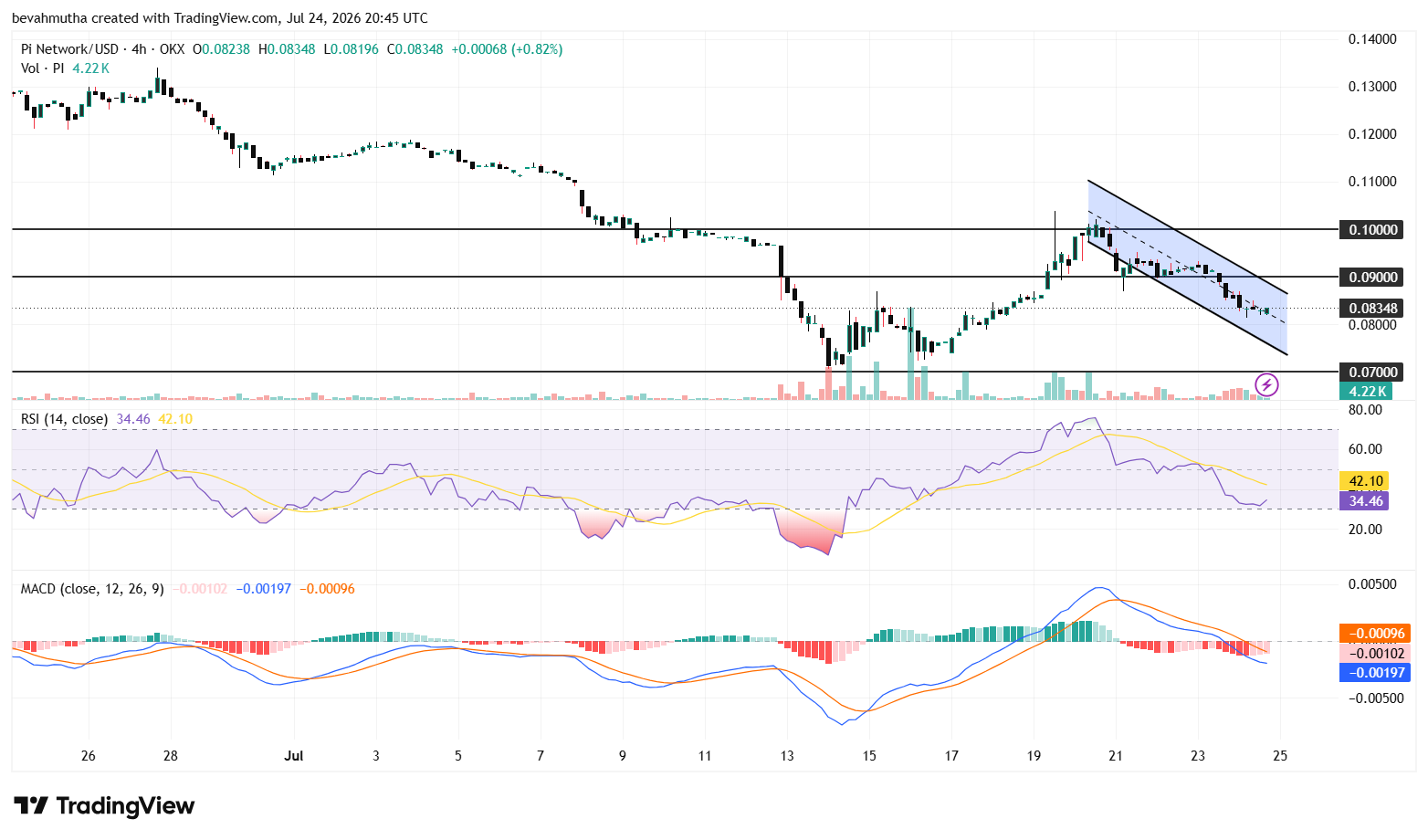Click the MACD scale value 0.00500
Viewport: 1428px width, 840px height.
(x=1372, y=583)
